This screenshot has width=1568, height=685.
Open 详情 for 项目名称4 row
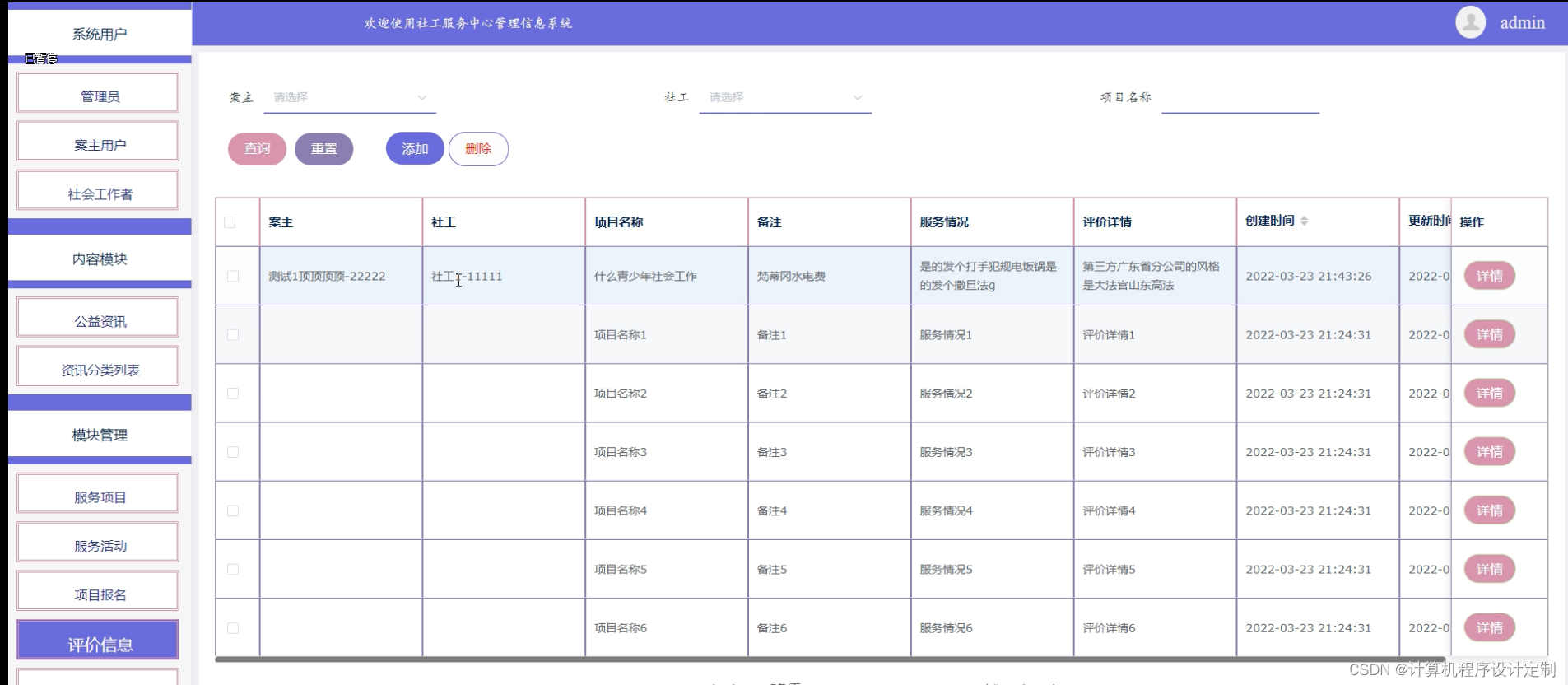[x=1489, y=510]
